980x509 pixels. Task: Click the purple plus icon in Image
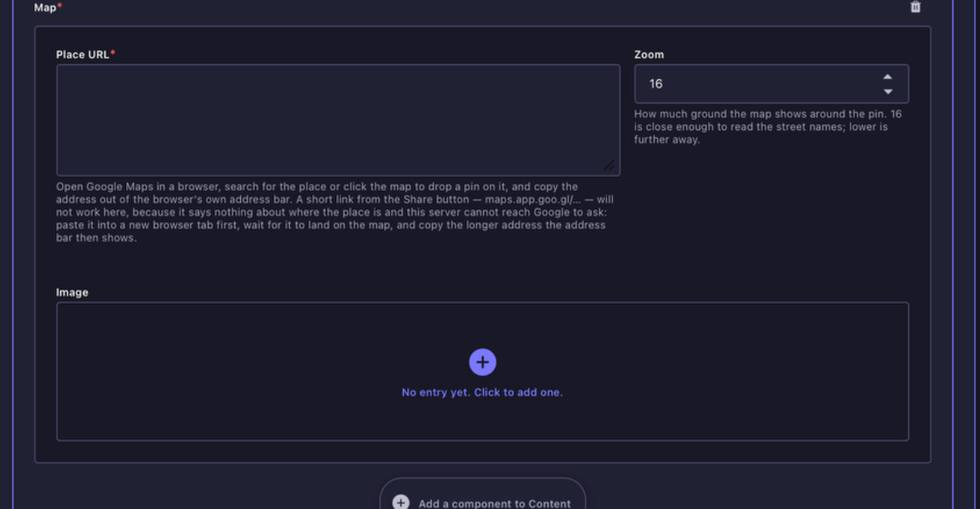tap(482, 362)
